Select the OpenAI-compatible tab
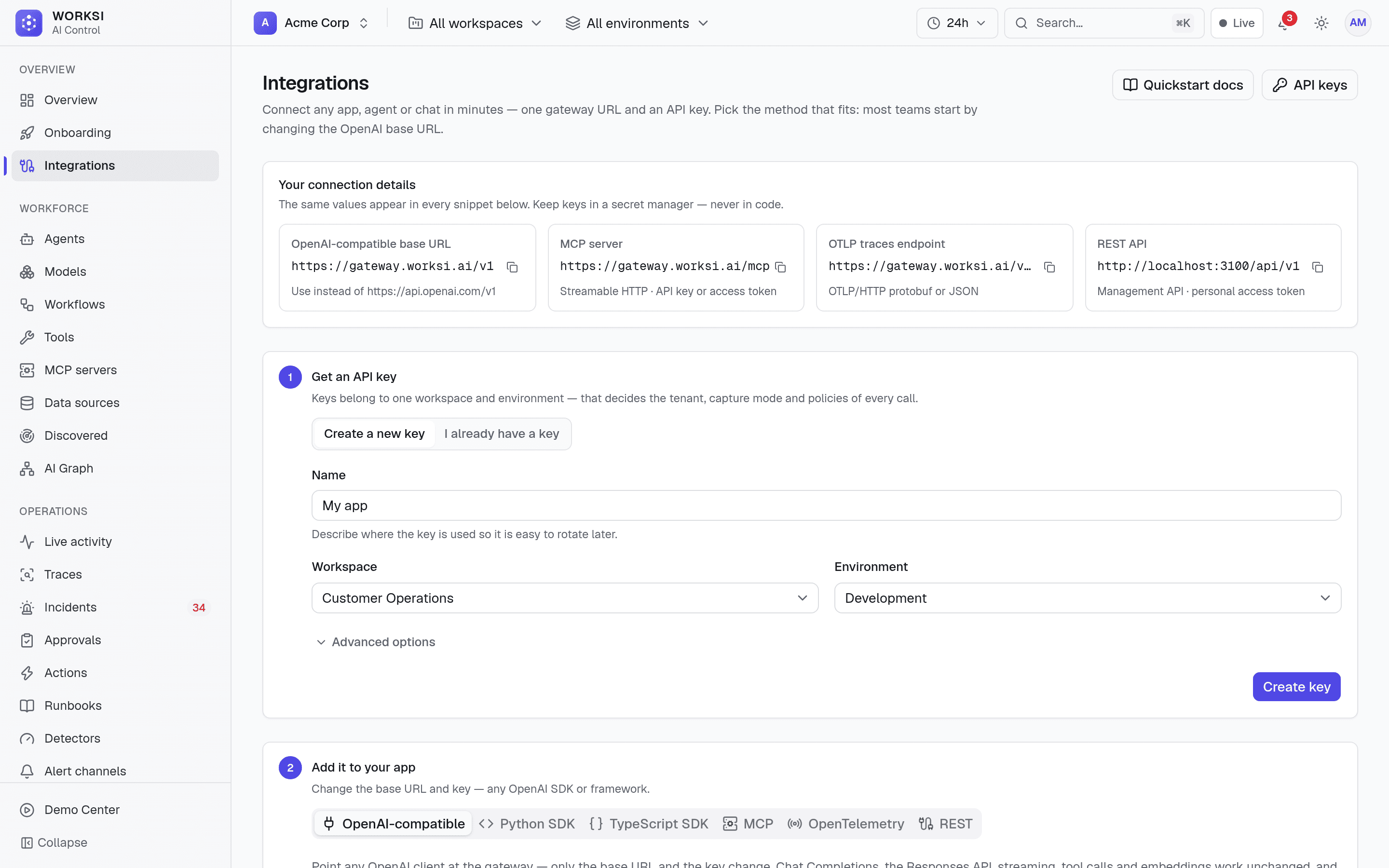This screenshot has width=1389, height=868. point(394,824)
